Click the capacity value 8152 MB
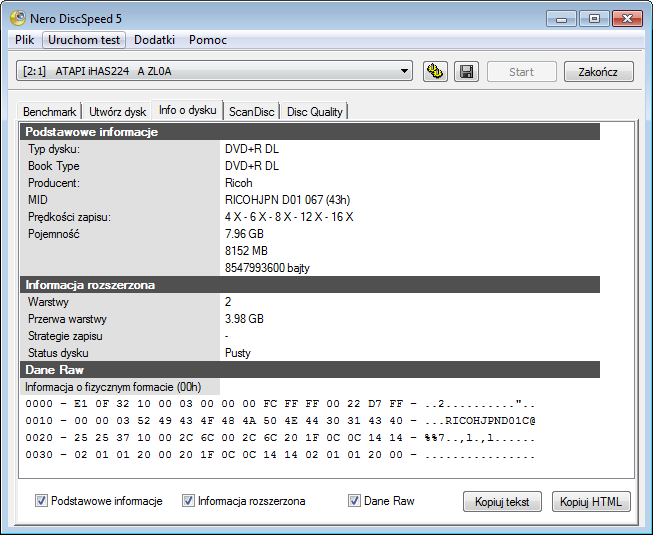 (x=246, y=251)
